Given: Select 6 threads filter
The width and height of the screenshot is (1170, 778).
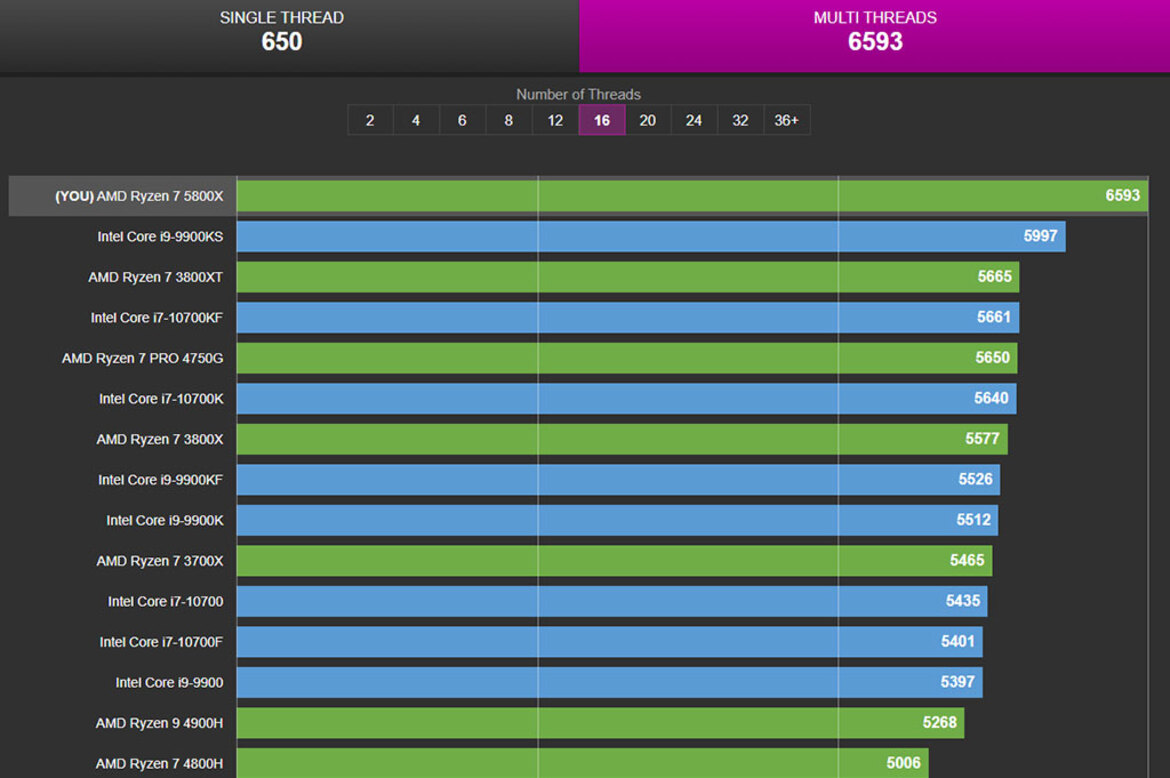Looking at the screenshot, I should tap(463, 120).
